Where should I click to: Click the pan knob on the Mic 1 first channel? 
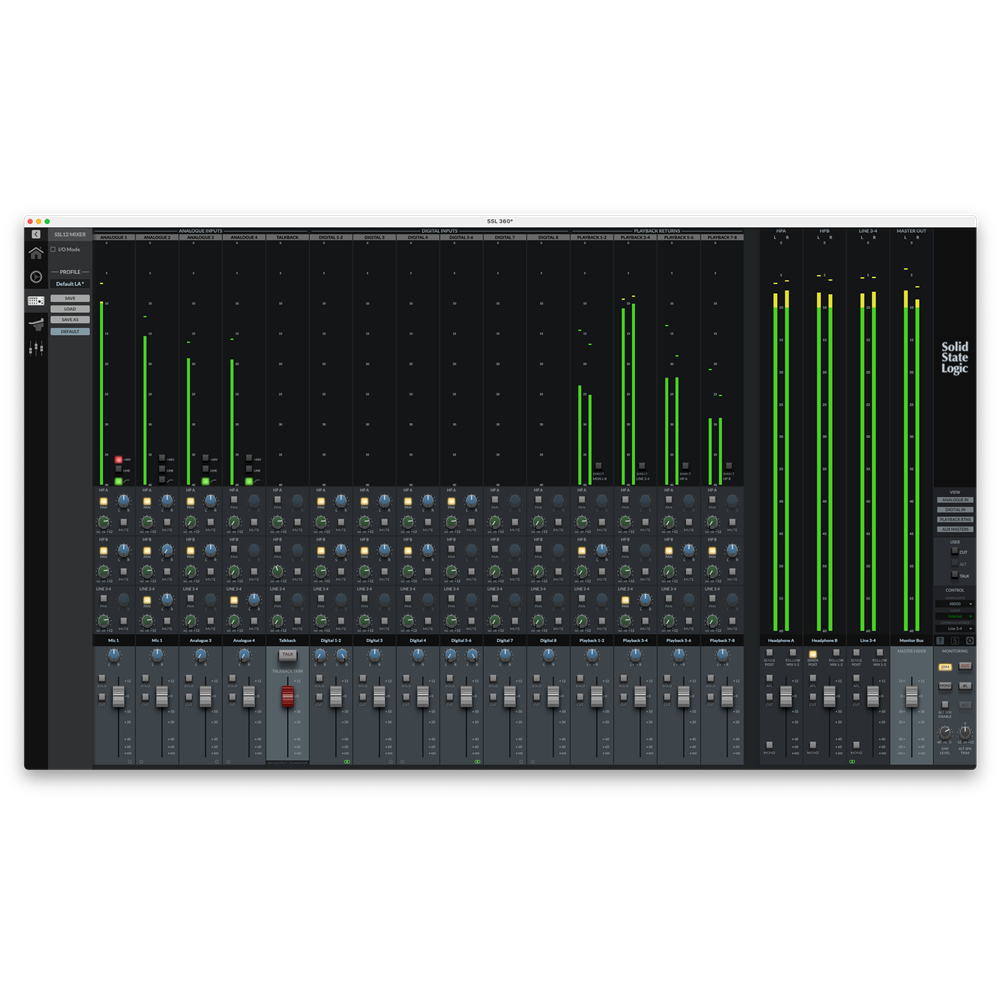tap(114, 655)
